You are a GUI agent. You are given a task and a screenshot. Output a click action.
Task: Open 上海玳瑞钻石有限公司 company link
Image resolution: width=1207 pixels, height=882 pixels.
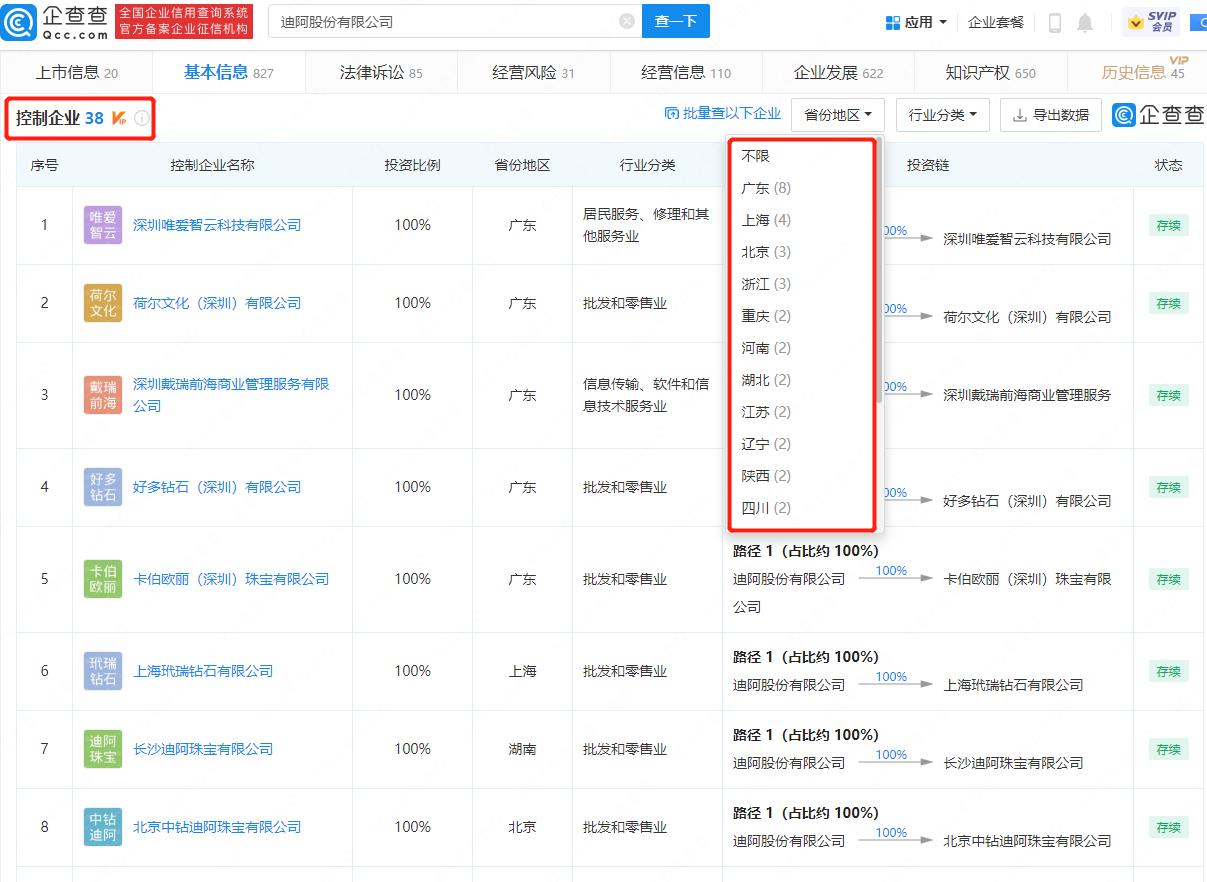point(203,671)
